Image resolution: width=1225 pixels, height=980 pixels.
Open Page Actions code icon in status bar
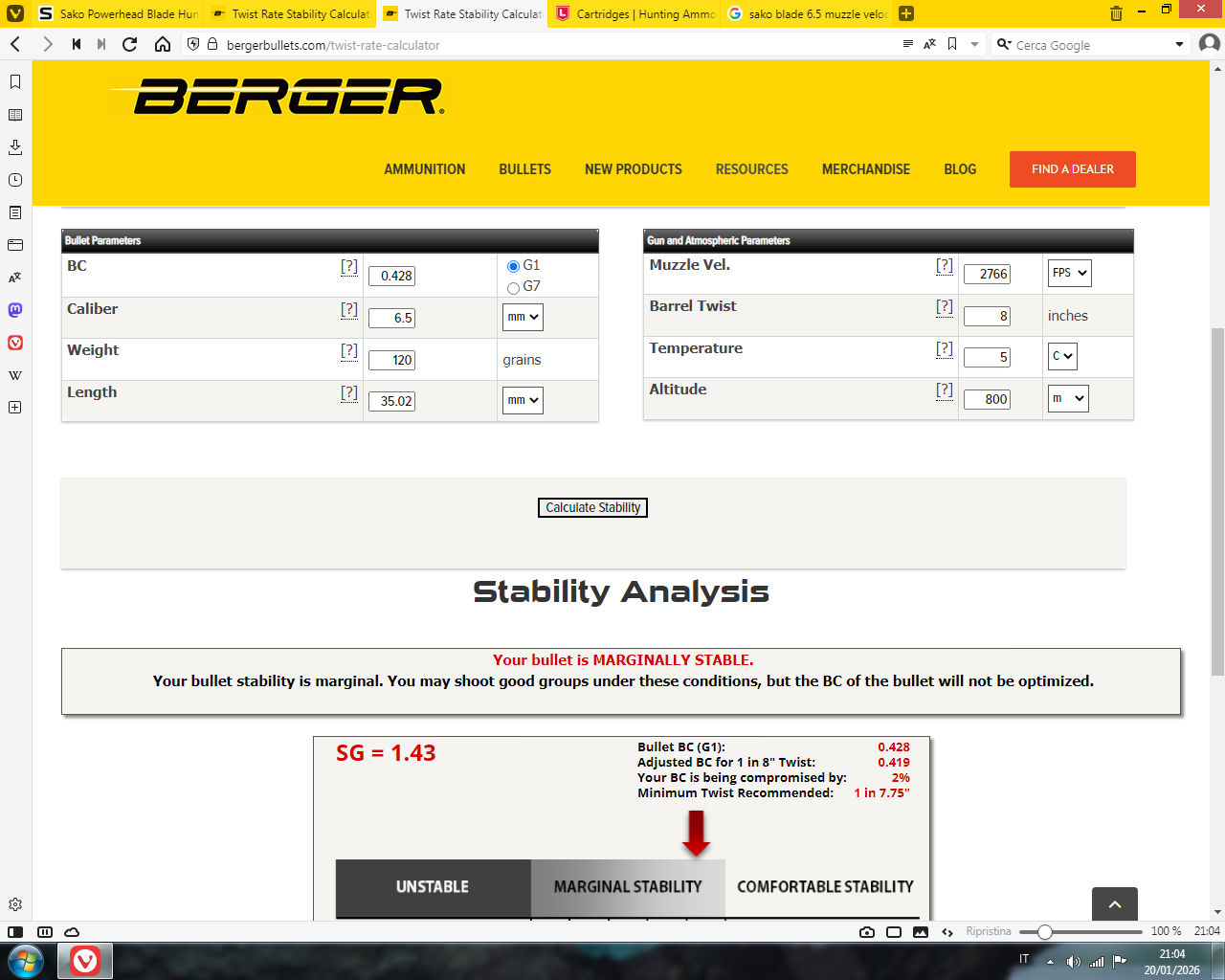(947, 931)
